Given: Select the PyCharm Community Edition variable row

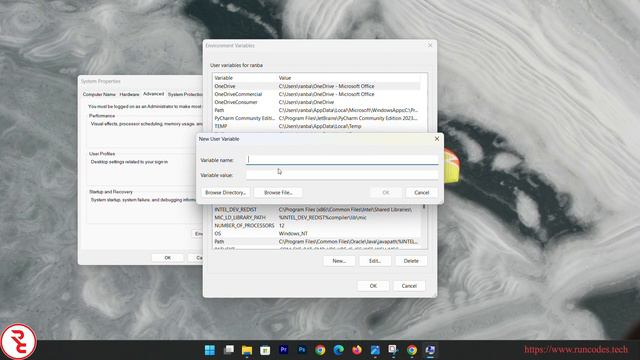Looking at the screenshot, I should pos(317,118).
